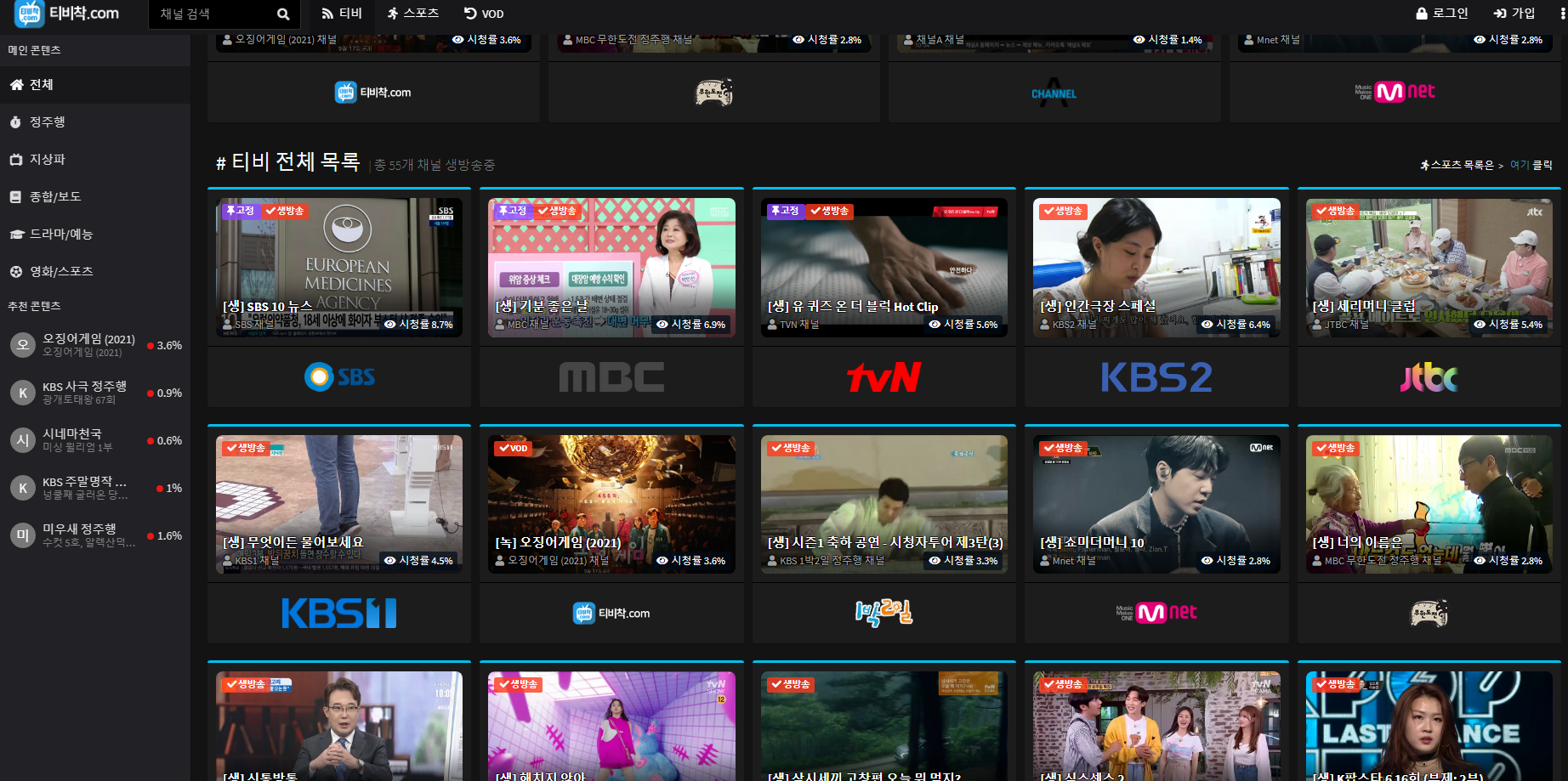Click the KBS2 channel logo
1568x781 pixels.
(1156, 377)
